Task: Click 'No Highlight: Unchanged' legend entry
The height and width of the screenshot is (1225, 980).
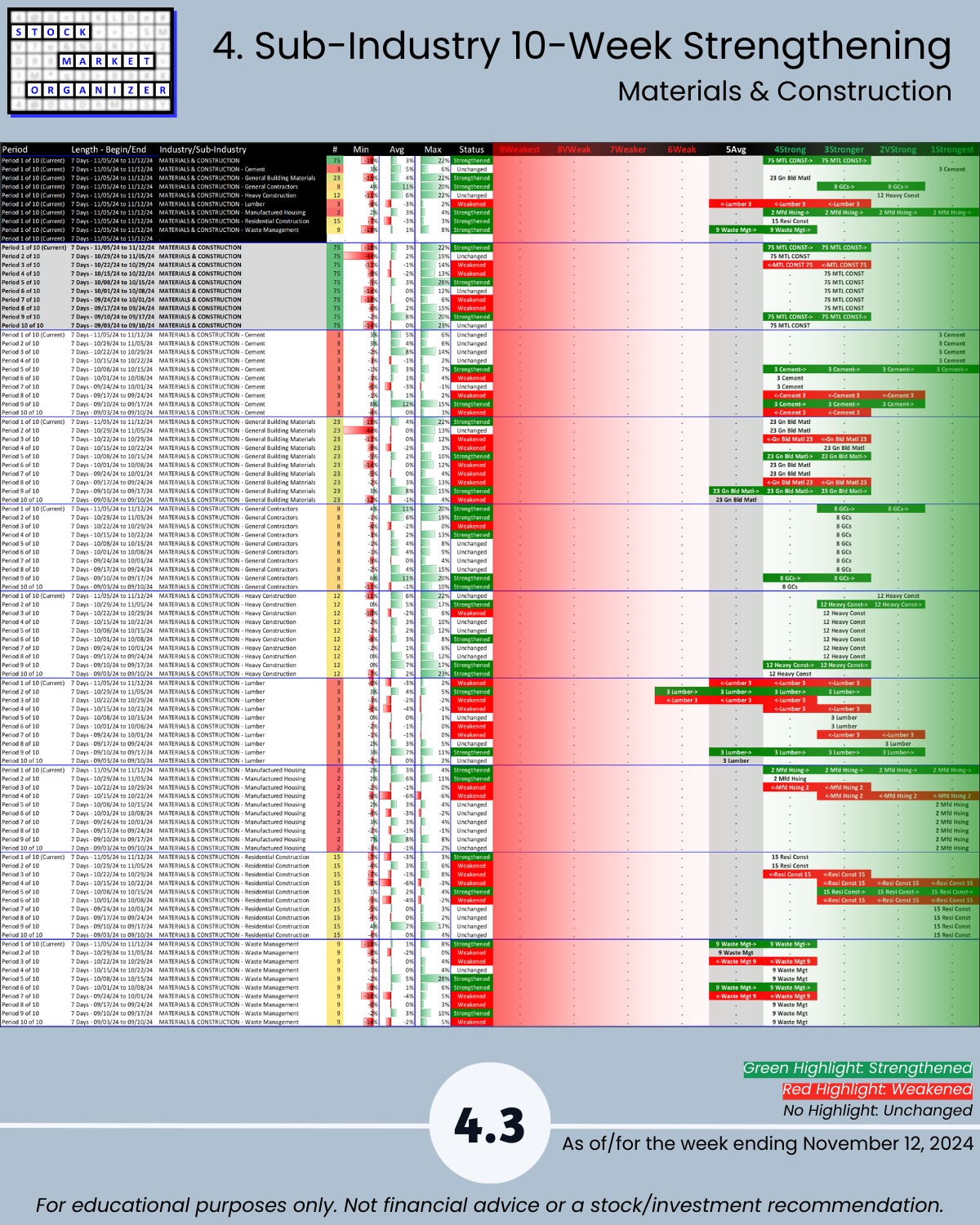Action: pyautogui.click(x=878, y=1111)
